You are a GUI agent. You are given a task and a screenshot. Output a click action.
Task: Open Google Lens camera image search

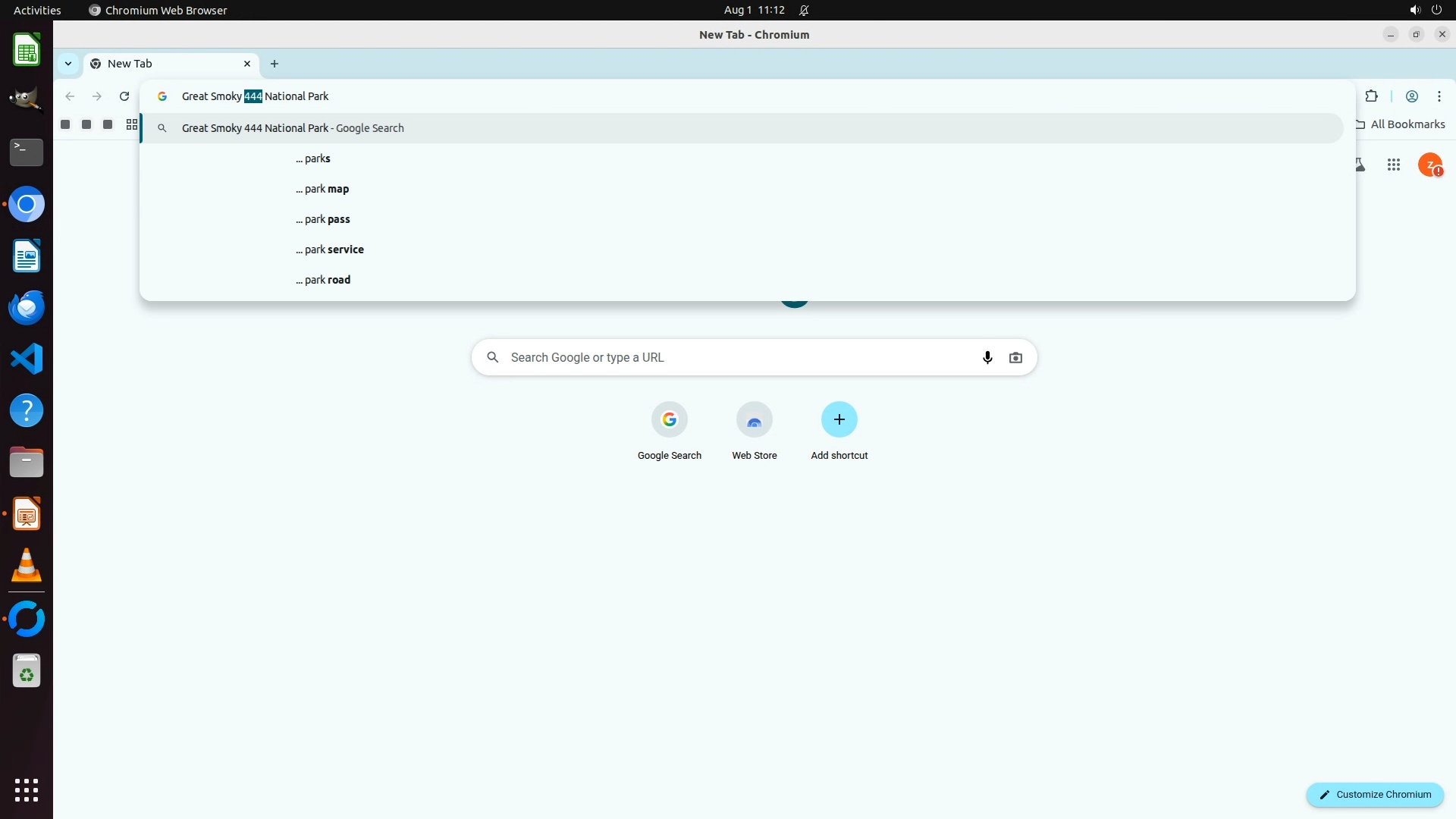[1015, 357]
